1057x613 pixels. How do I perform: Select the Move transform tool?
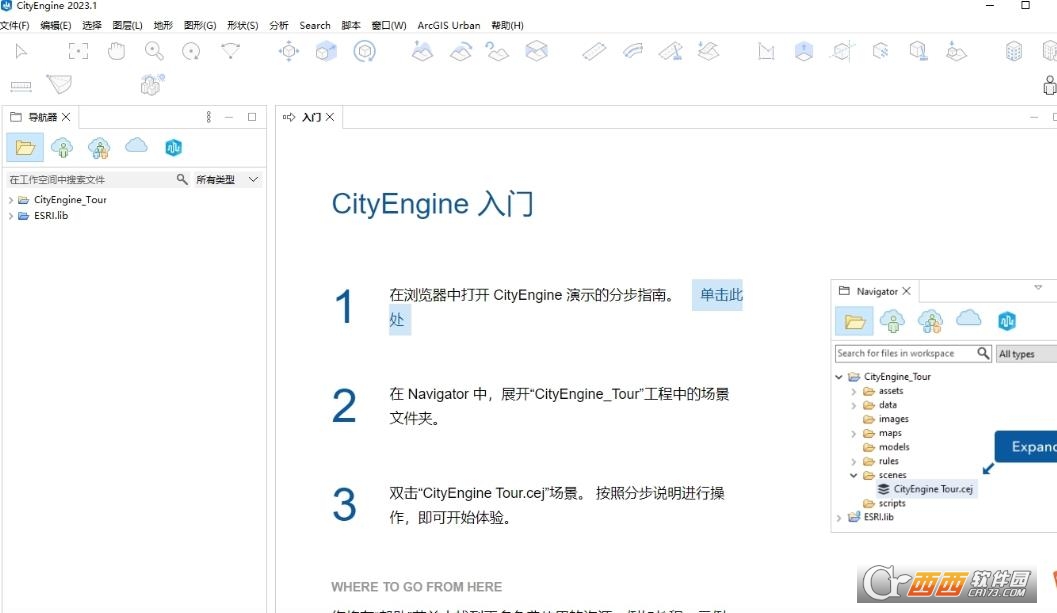(x=289, y=51)
